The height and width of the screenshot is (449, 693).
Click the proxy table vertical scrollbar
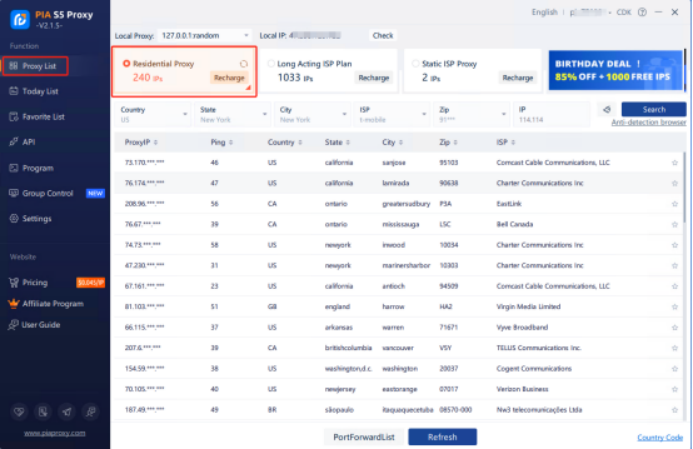685,186
